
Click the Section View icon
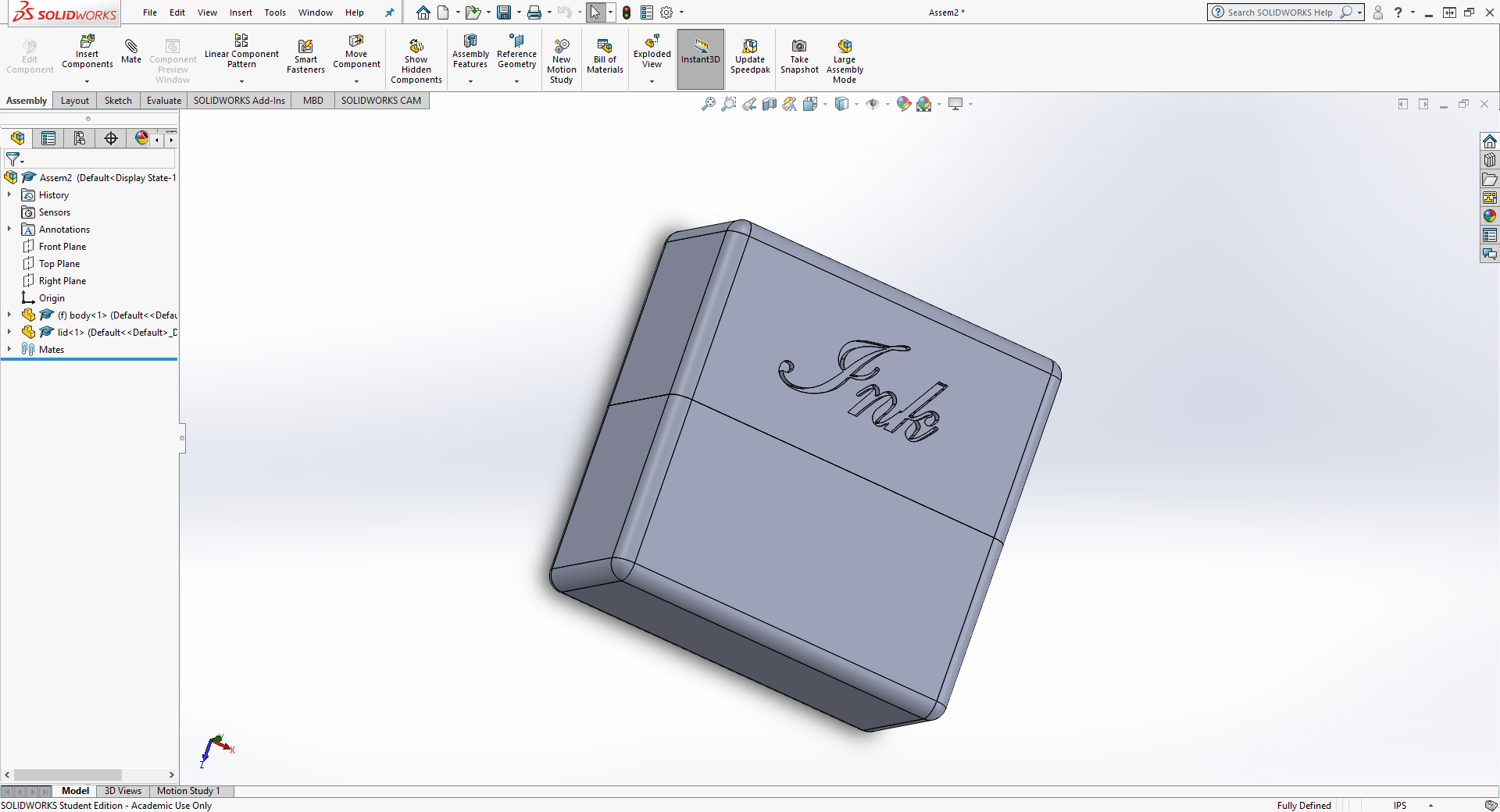(770, 104)
